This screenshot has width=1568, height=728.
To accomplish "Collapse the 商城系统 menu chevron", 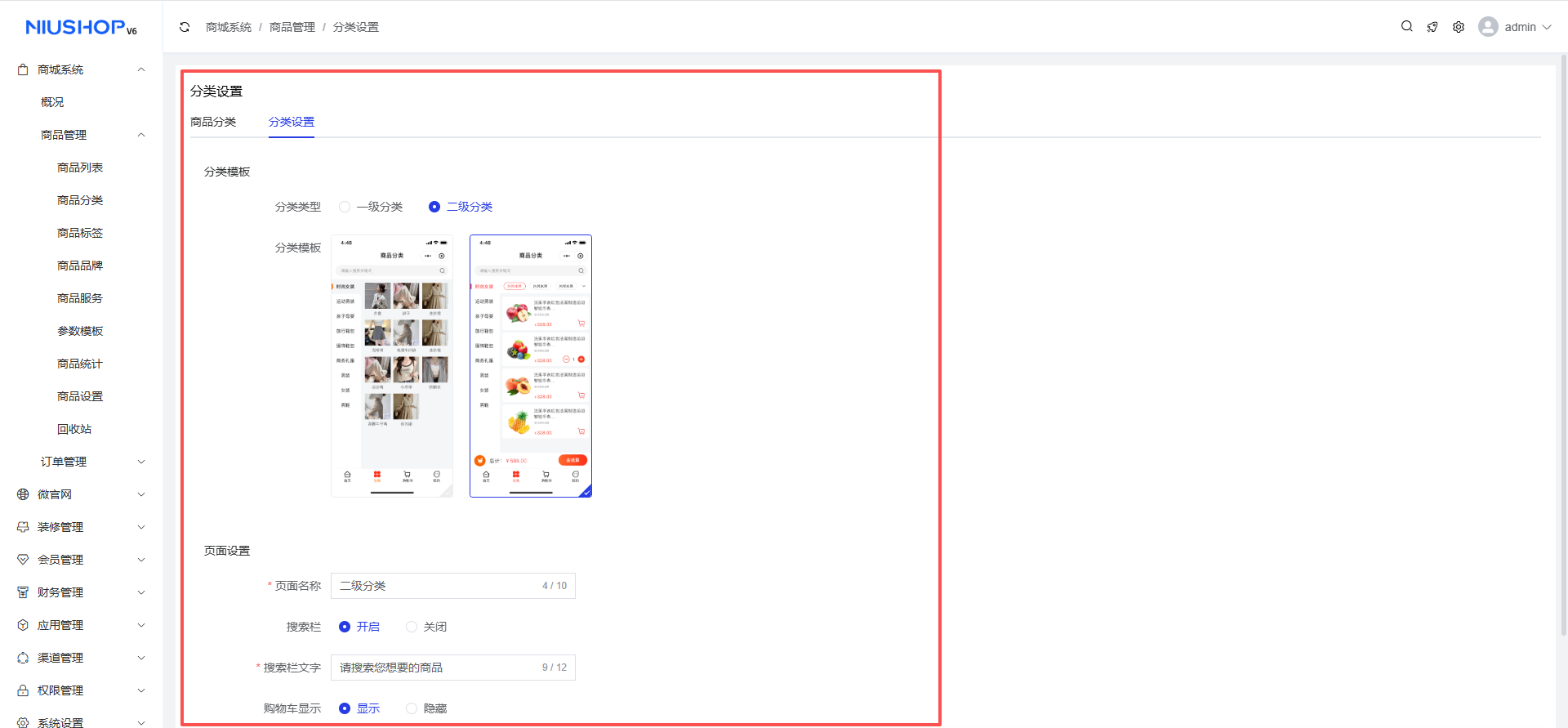I will tap(141, 69).
